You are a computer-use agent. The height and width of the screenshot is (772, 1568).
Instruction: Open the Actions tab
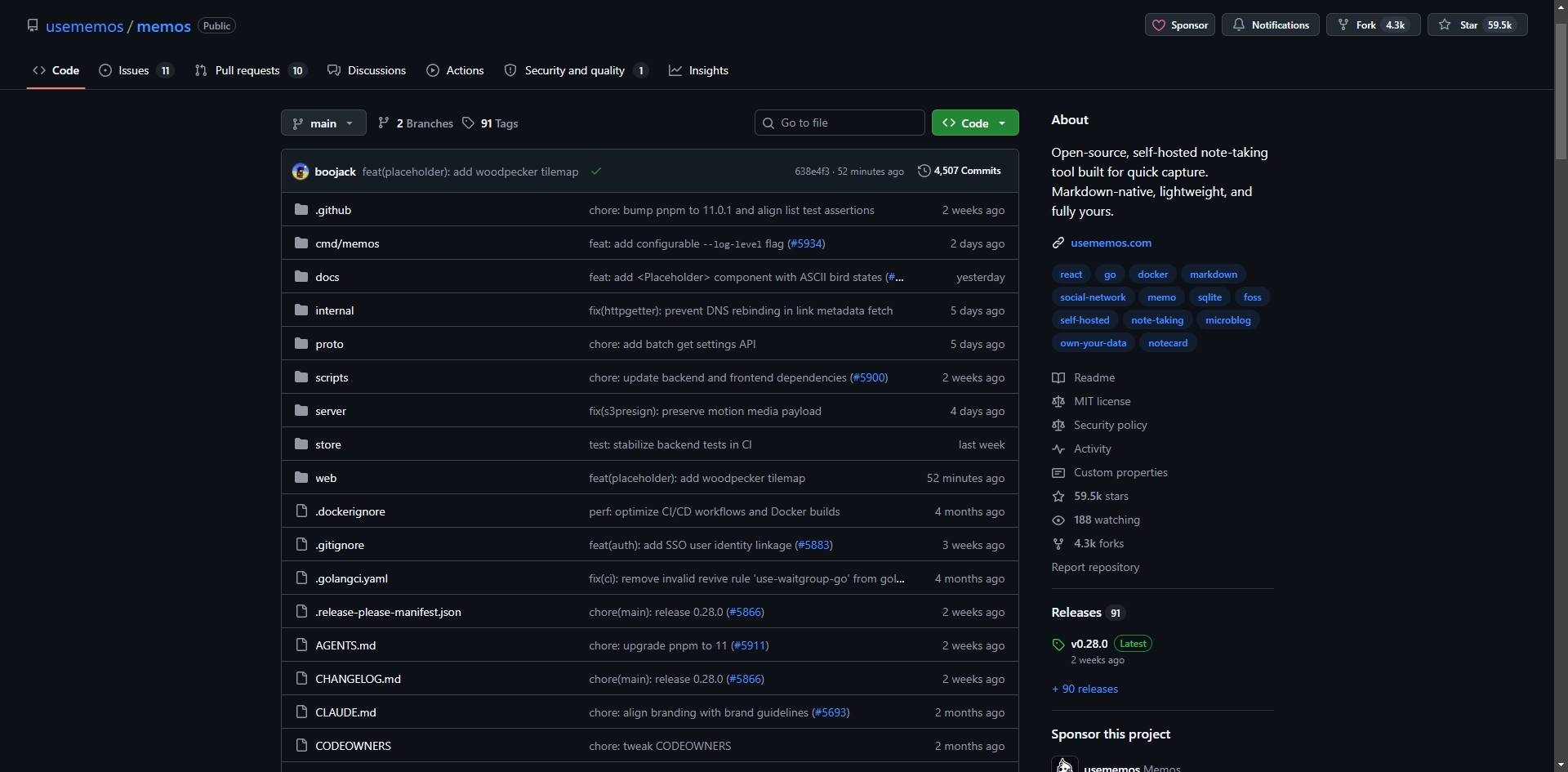(455, 70)
